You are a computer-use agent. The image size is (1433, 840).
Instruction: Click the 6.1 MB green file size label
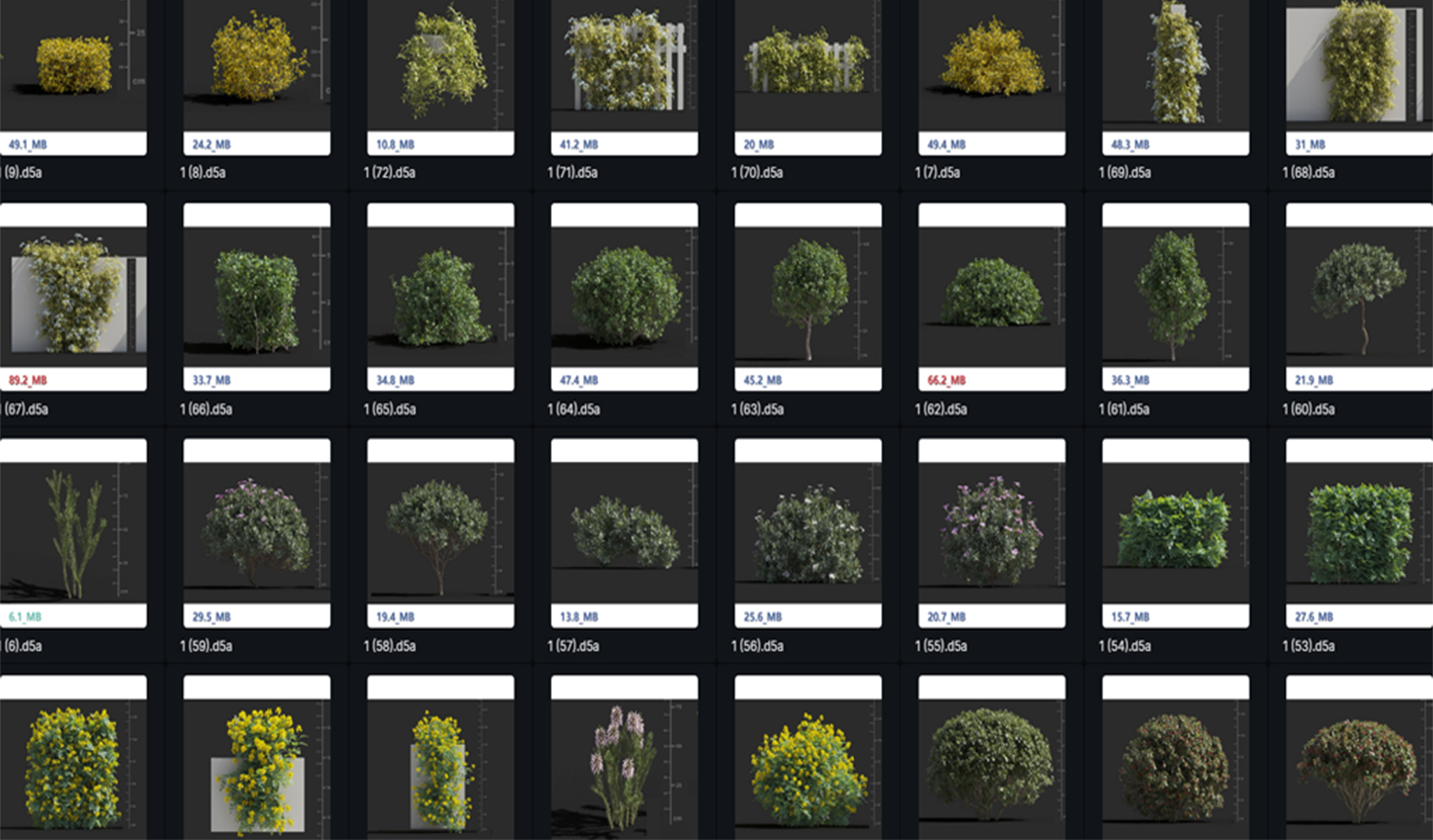25,617
